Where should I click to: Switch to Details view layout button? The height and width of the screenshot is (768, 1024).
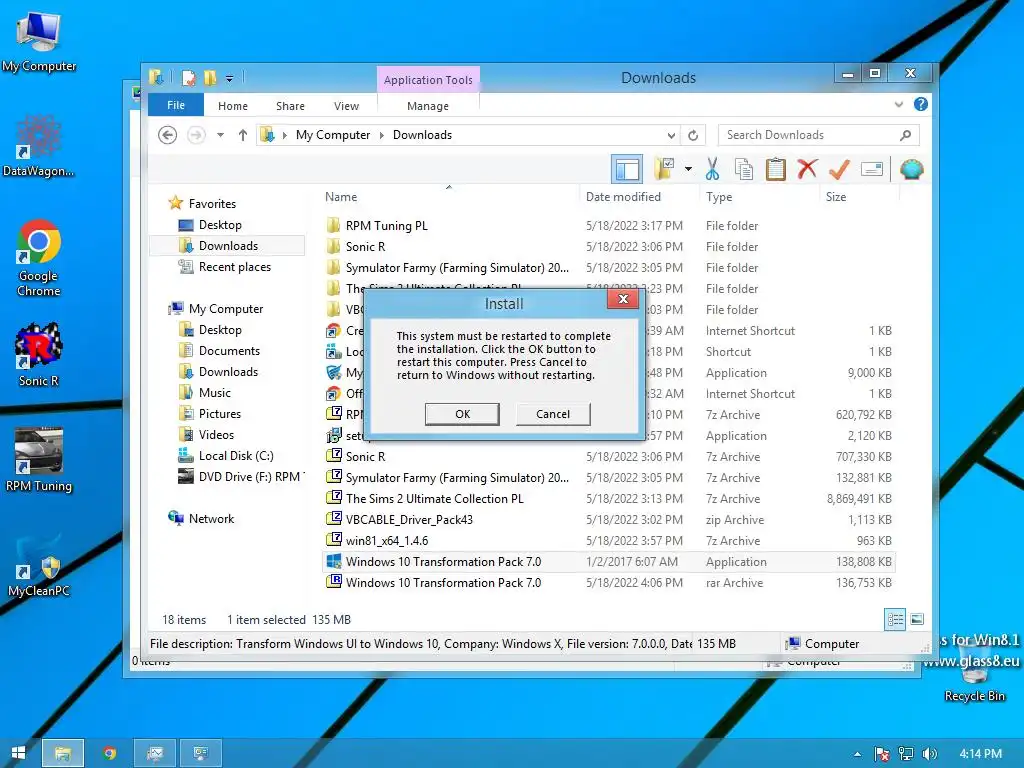click(895, 619)
